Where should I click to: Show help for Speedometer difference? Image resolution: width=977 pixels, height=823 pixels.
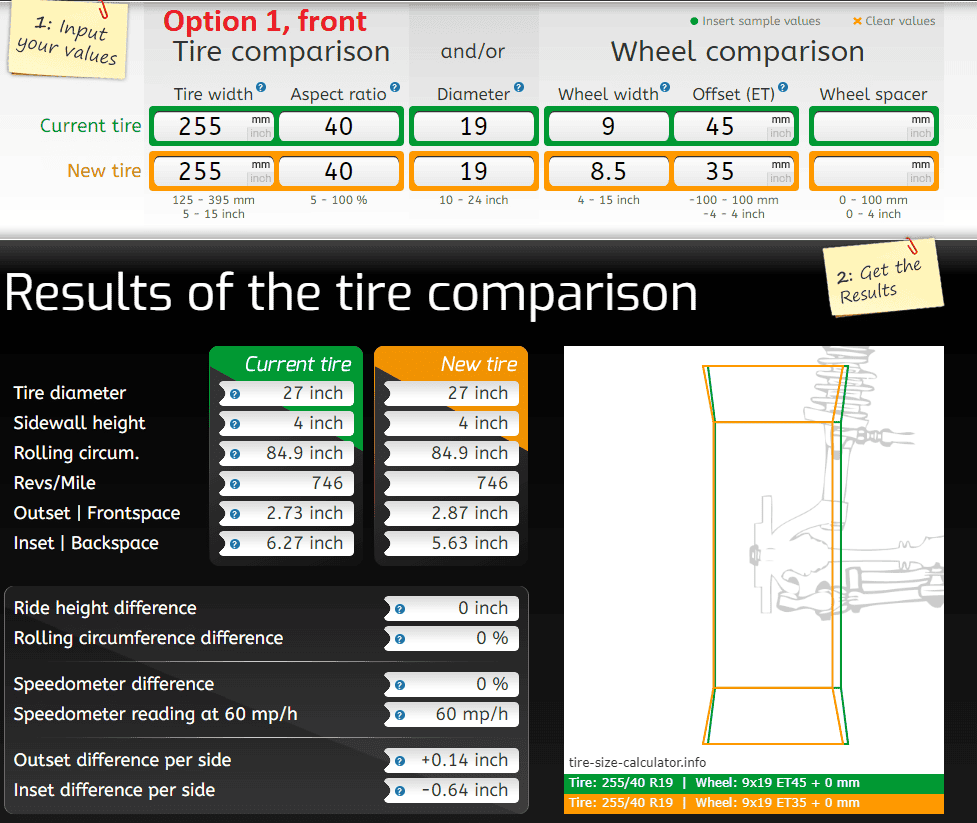coord(400,685)
